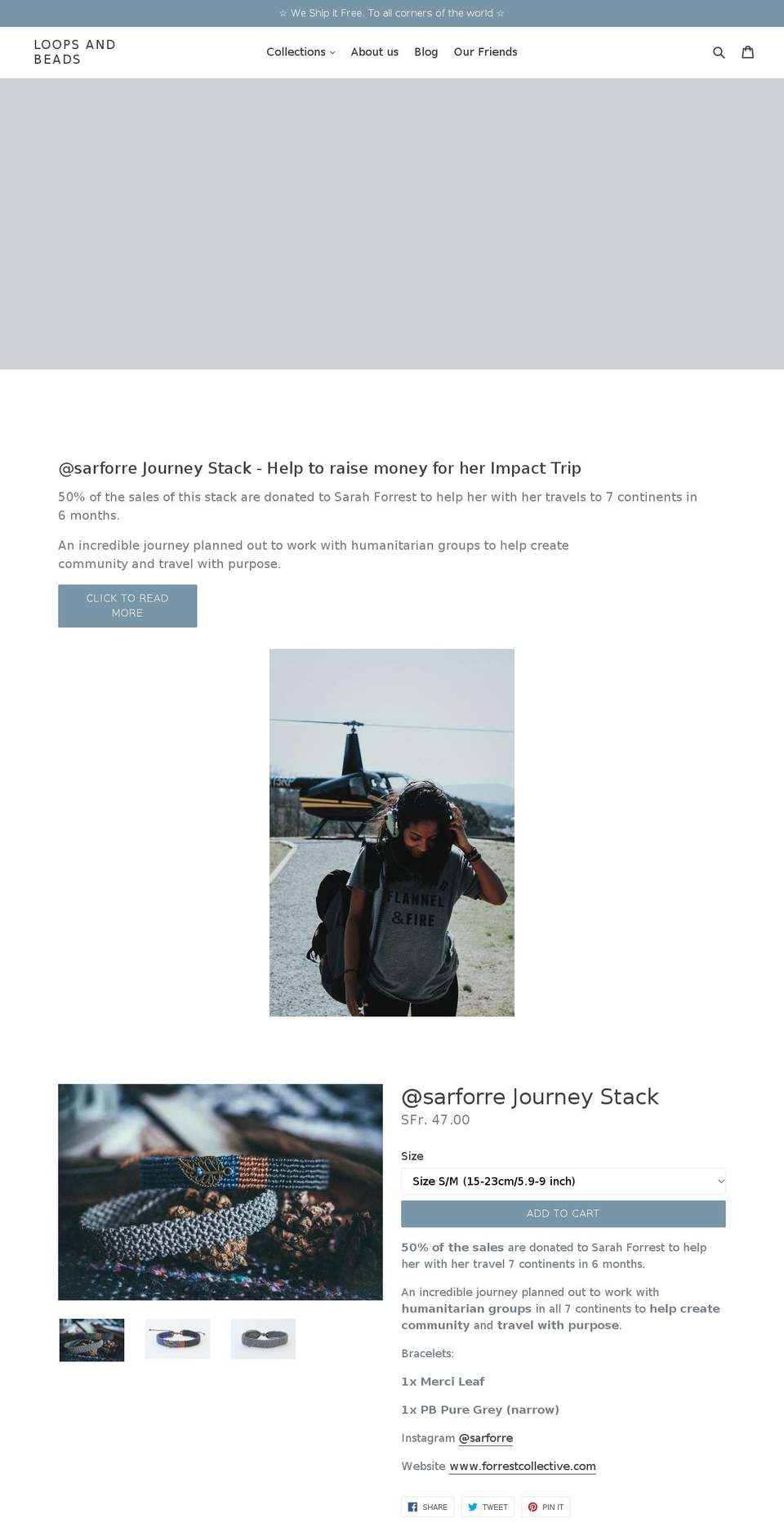
Task: Tweet this product with Twitter button
Action: pos(488,1507)
